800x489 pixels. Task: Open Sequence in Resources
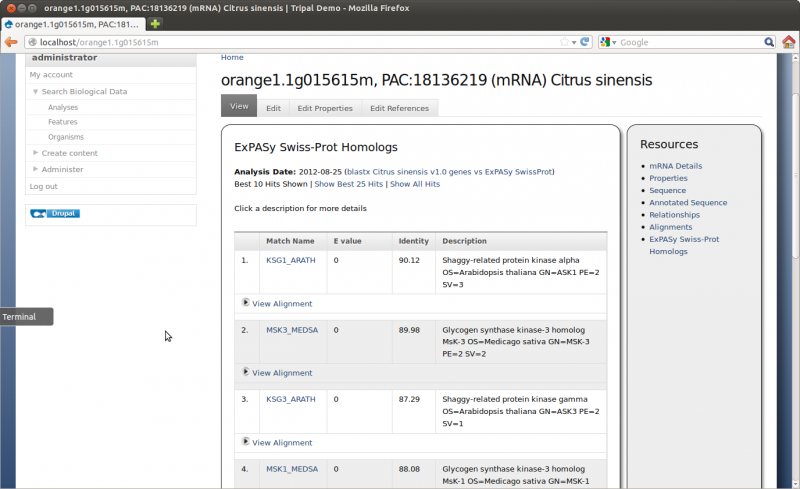click(x=667, y=190)
